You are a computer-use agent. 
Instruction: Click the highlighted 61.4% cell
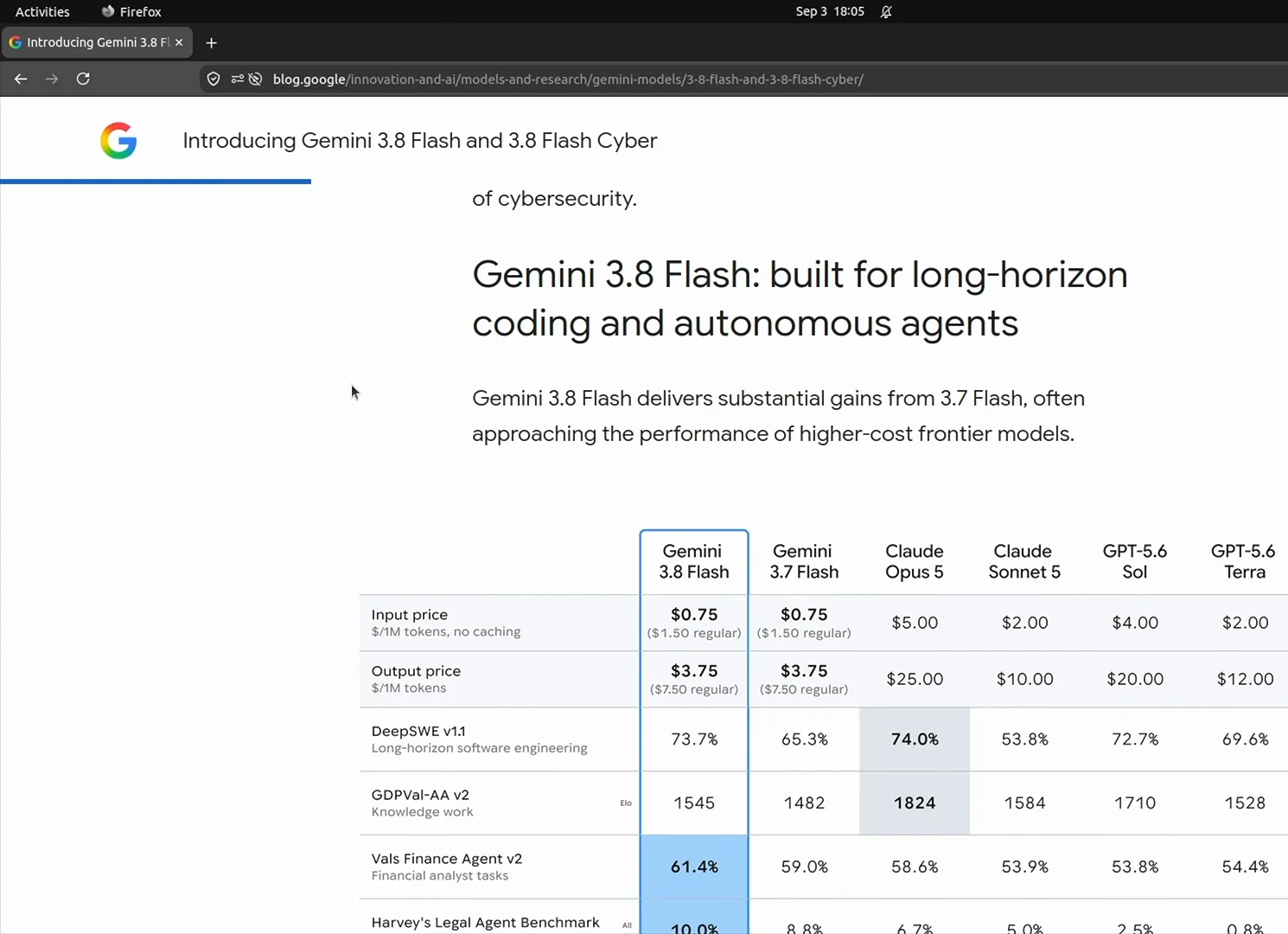point(694,867)
